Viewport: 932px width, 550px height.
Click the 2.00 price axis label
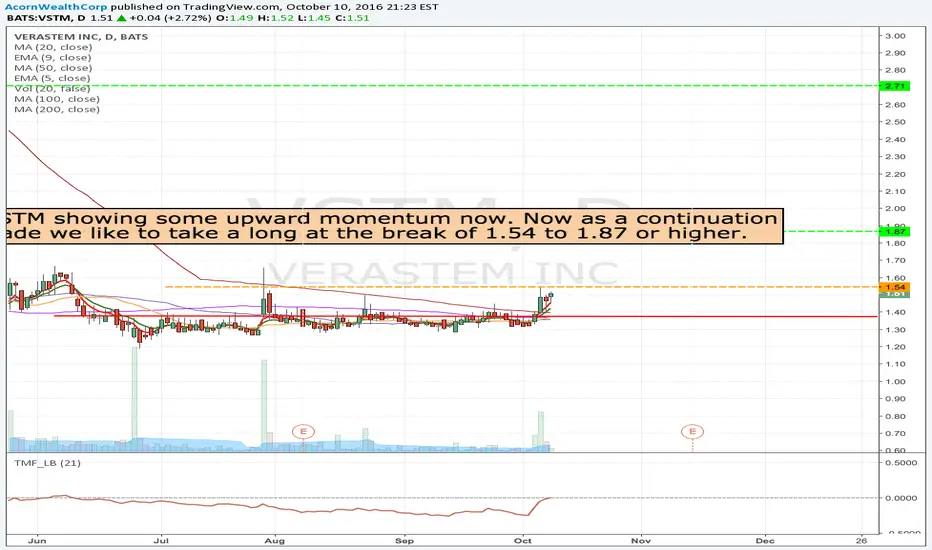point(895,209)
